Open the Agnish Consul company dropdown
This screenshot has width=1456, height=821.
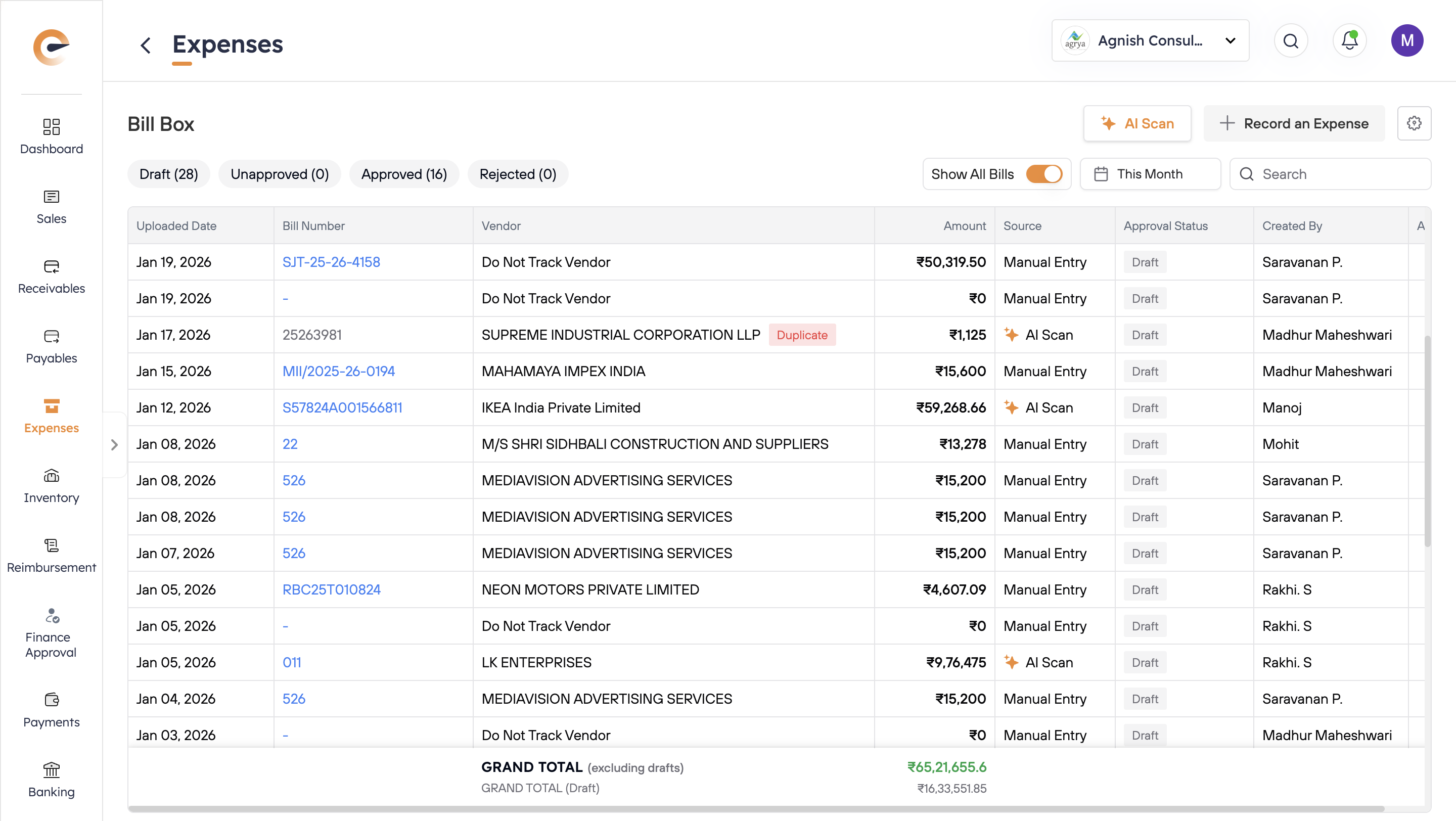pyautogui.click(x=1150, y=40)
